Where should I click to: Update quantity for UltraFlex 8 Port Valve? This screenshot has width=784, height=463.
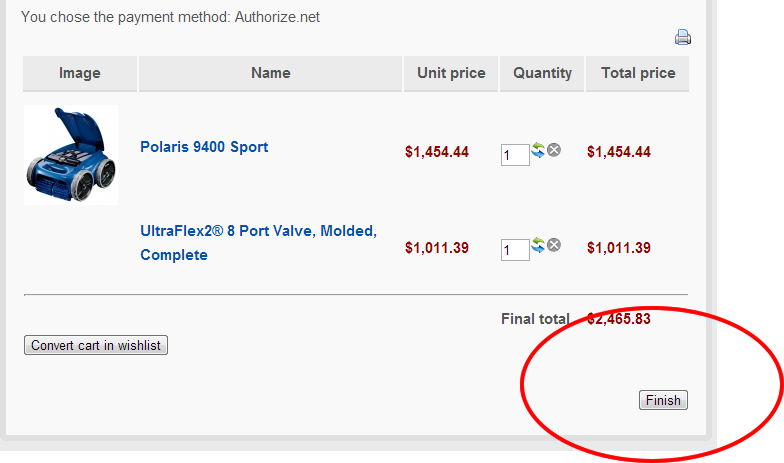point(538,245)
